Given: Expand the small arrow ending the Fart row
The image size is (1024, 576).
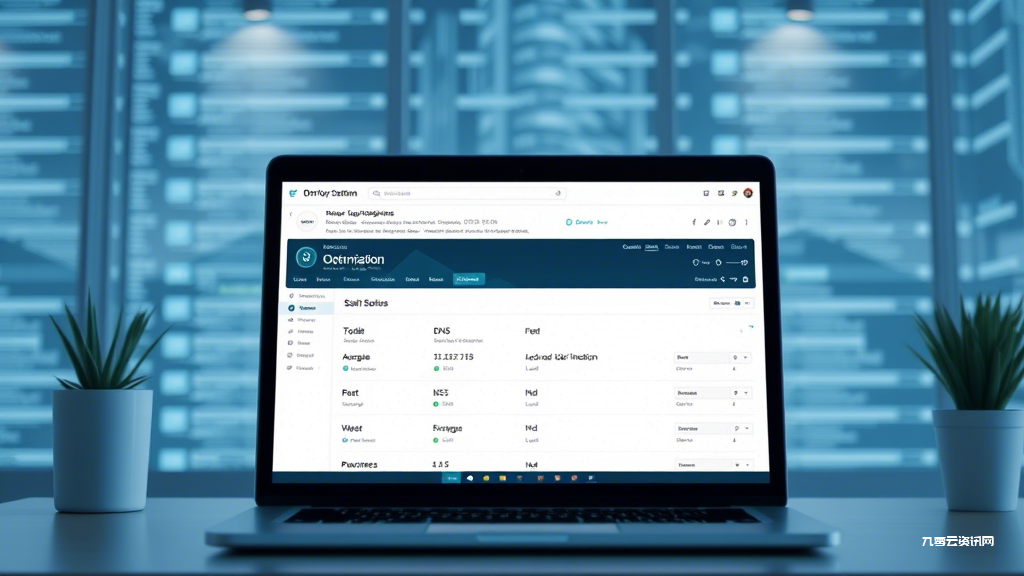Looking at the screenshot, I should pos(746,392).
